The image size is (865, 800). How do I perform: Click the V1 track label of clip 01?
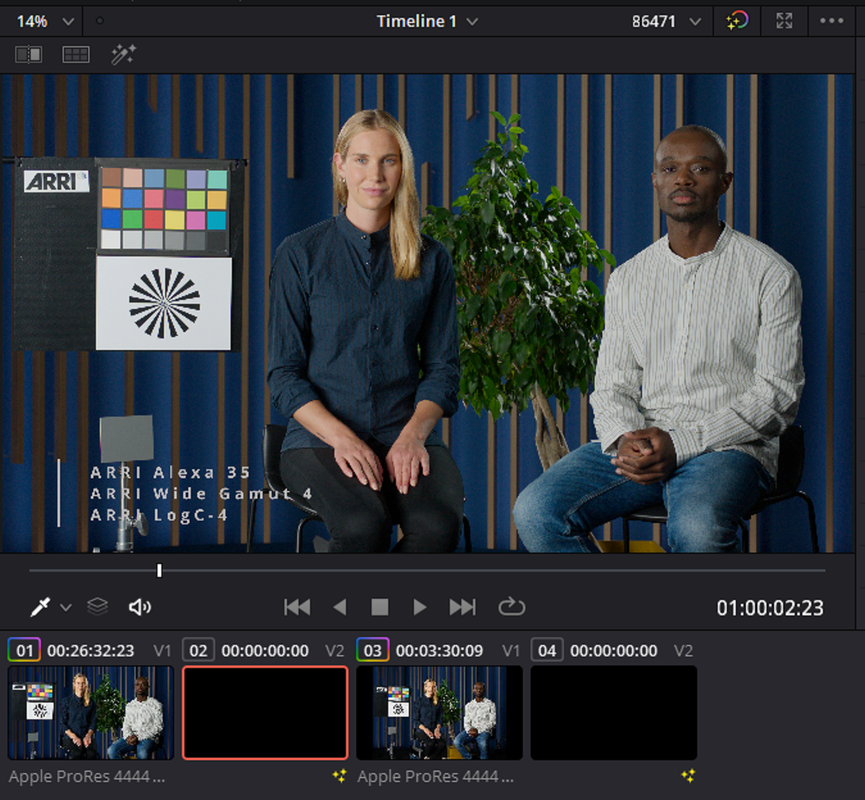tap(162, 650)
